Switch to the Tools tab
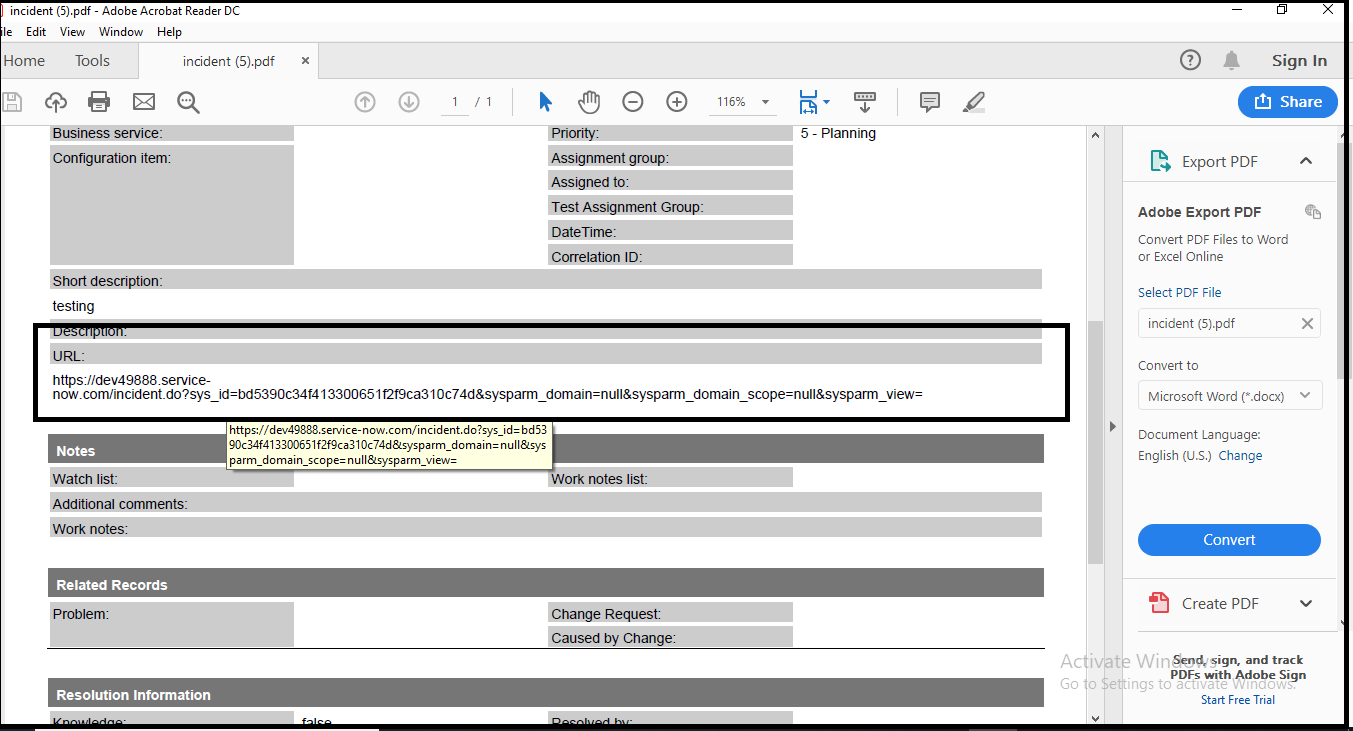Viewport: 1353px width, 731px height. click(x=92, y=61)
